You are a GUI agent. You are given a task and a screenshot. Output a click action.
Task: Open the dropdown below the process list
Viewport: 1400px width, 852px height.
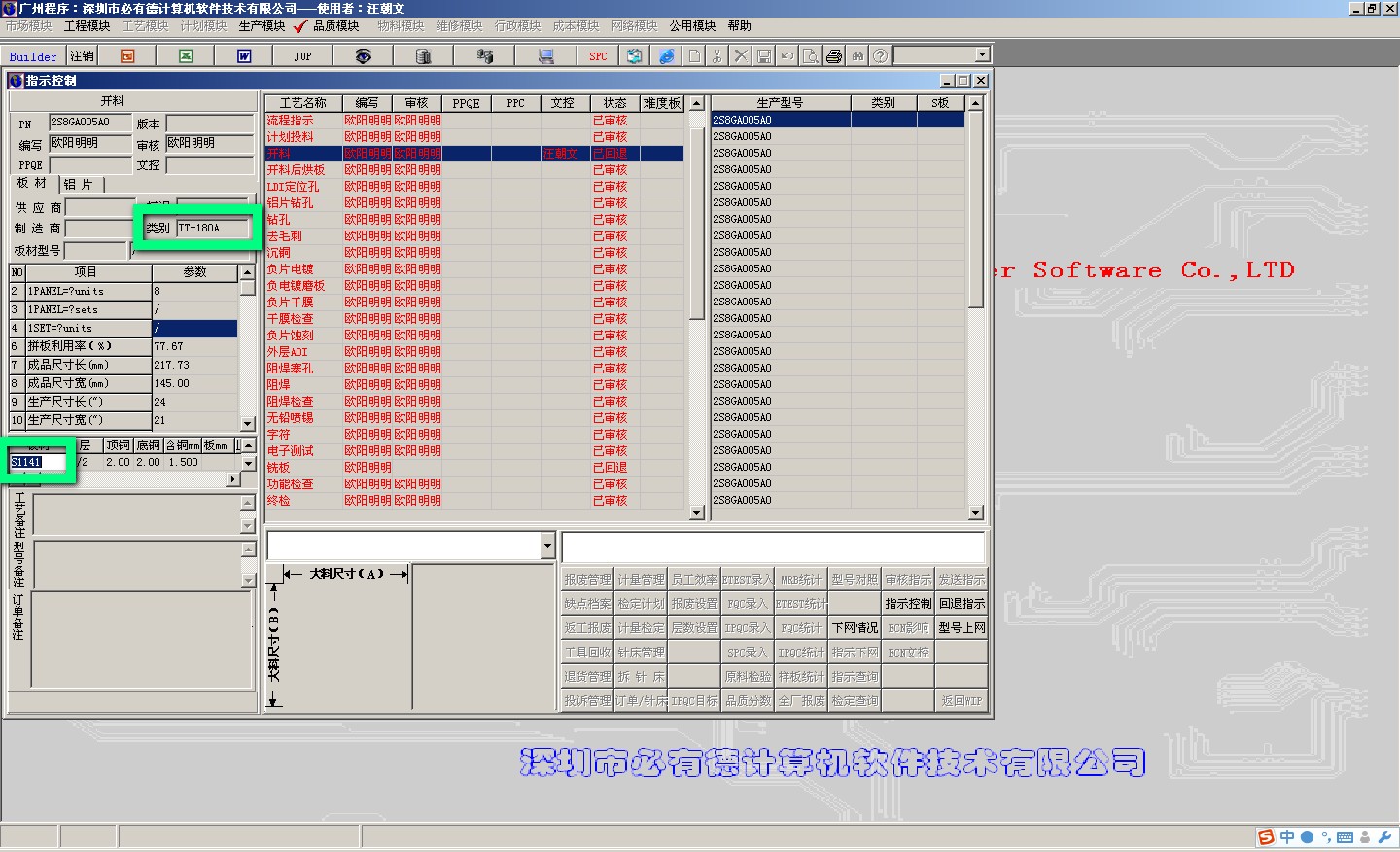[547, 546]
